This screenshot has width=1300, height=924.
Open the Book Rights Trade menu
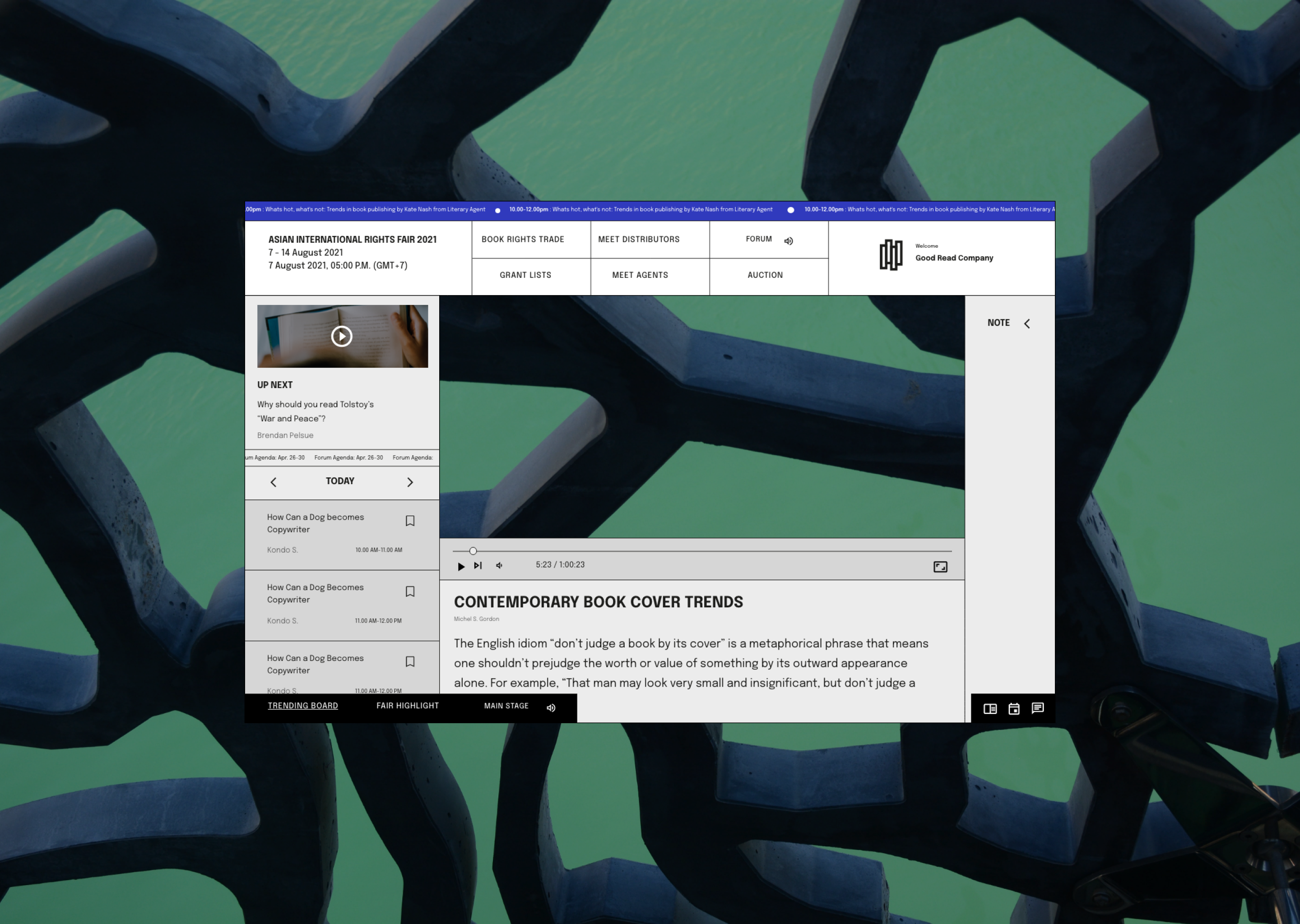[x=523, y=240]
